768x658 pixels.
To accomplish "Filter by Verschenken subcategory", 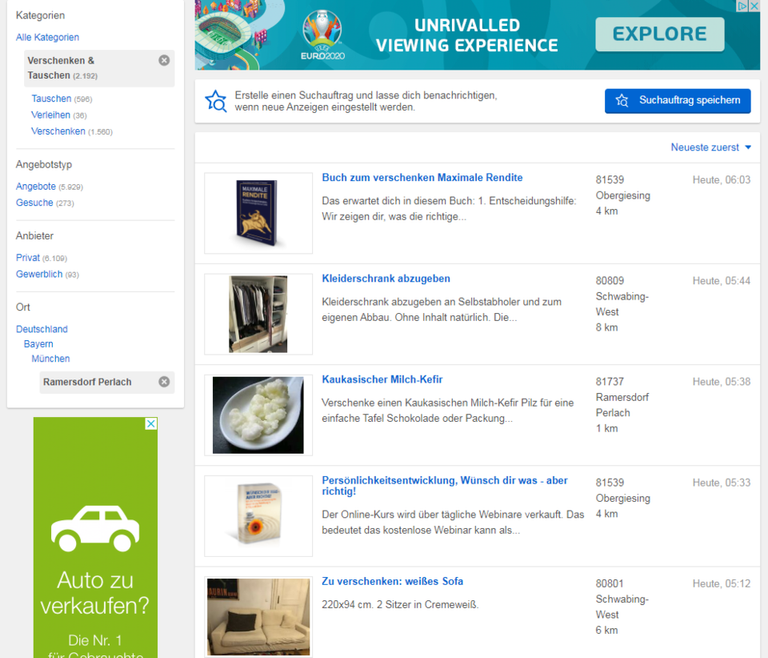I will (58, 131).
